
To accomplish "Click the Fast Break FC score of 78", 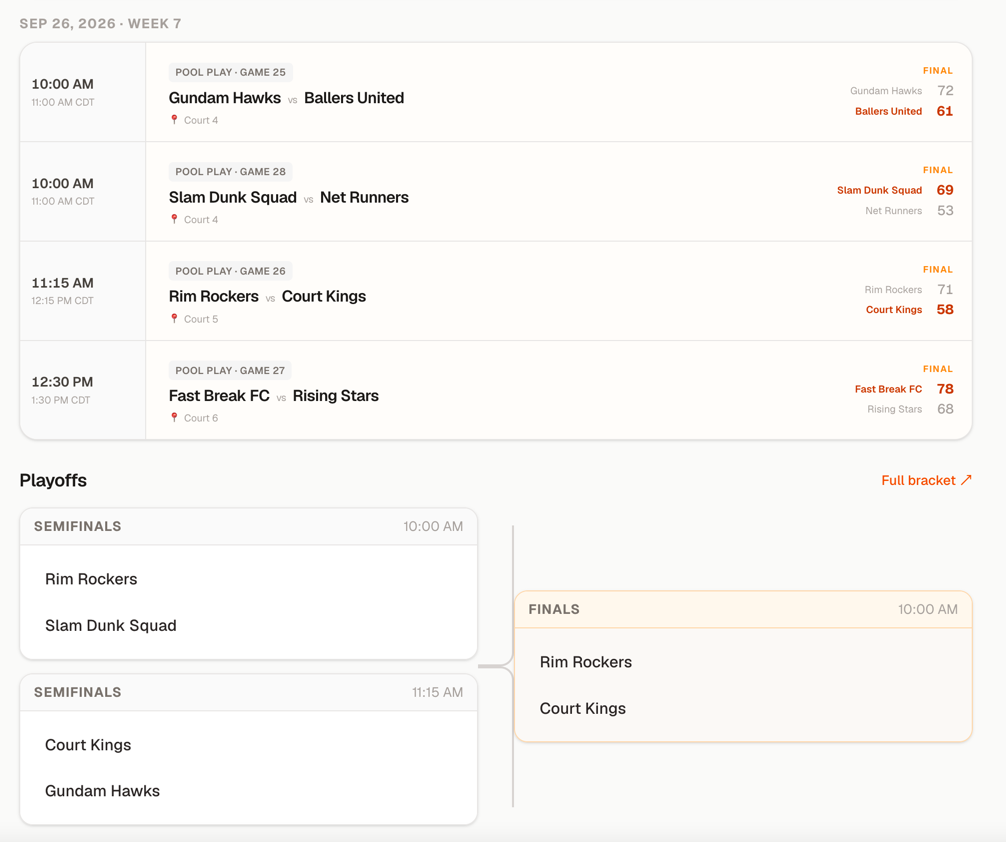I will (x=945, y=389).
